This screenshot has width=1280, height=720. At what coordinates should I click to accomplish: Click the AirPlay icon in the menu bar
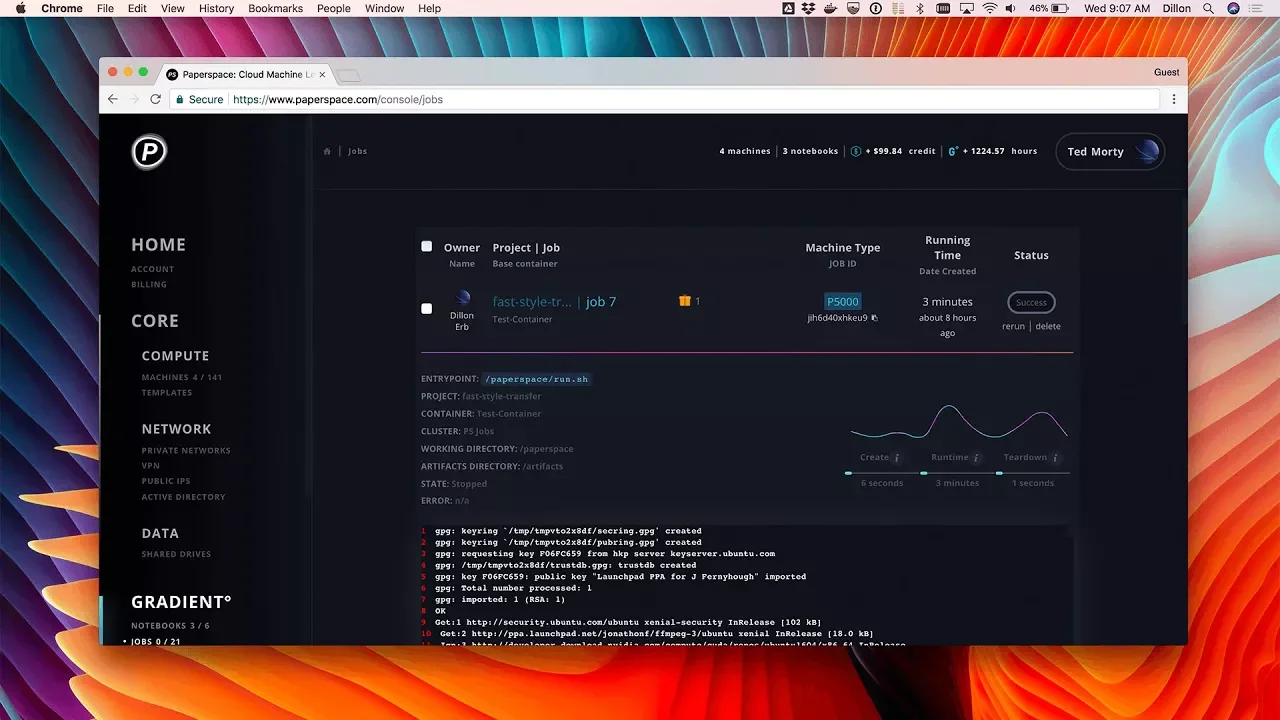tap(967, 8)
